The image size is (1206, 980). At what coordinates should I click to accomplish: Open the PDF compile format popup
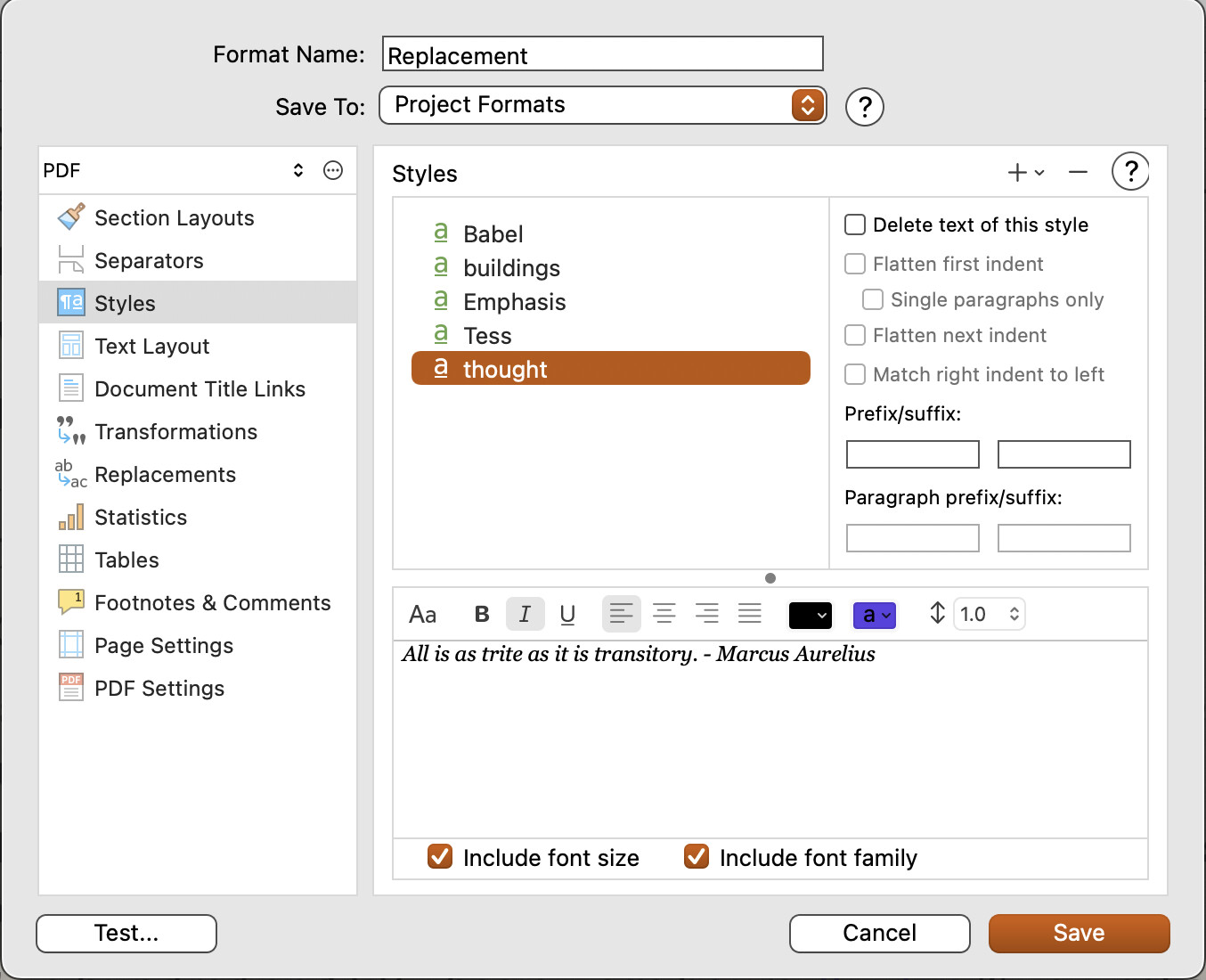[174, 170]
